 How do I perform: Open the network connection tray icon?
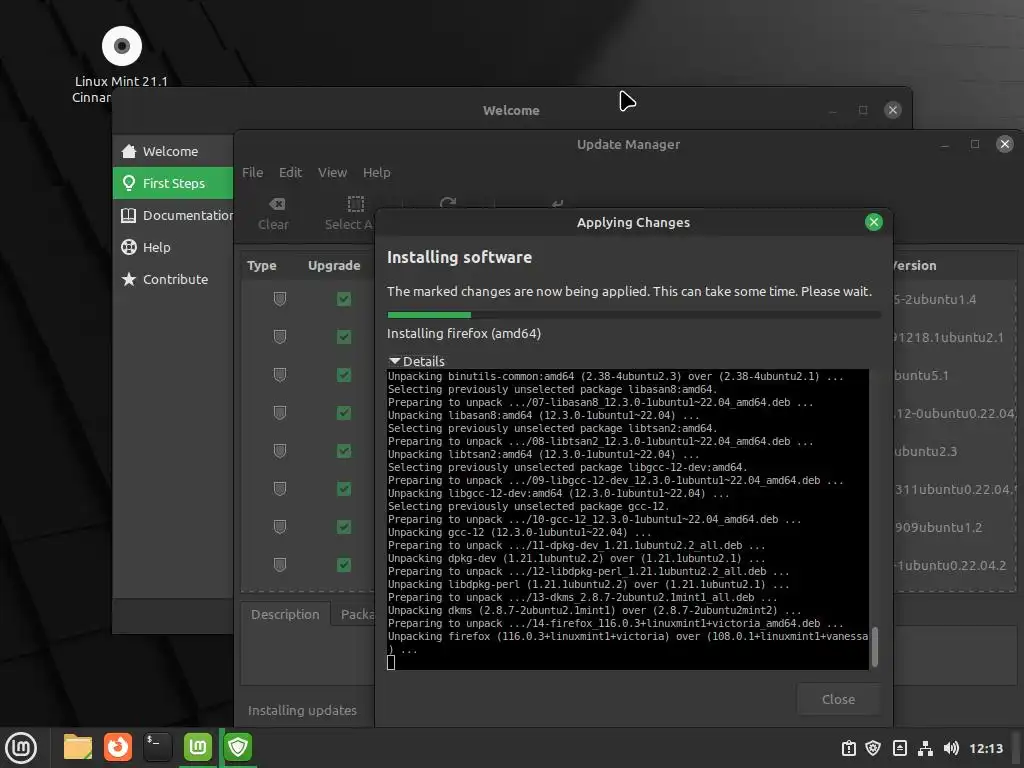tap(925, 748)
